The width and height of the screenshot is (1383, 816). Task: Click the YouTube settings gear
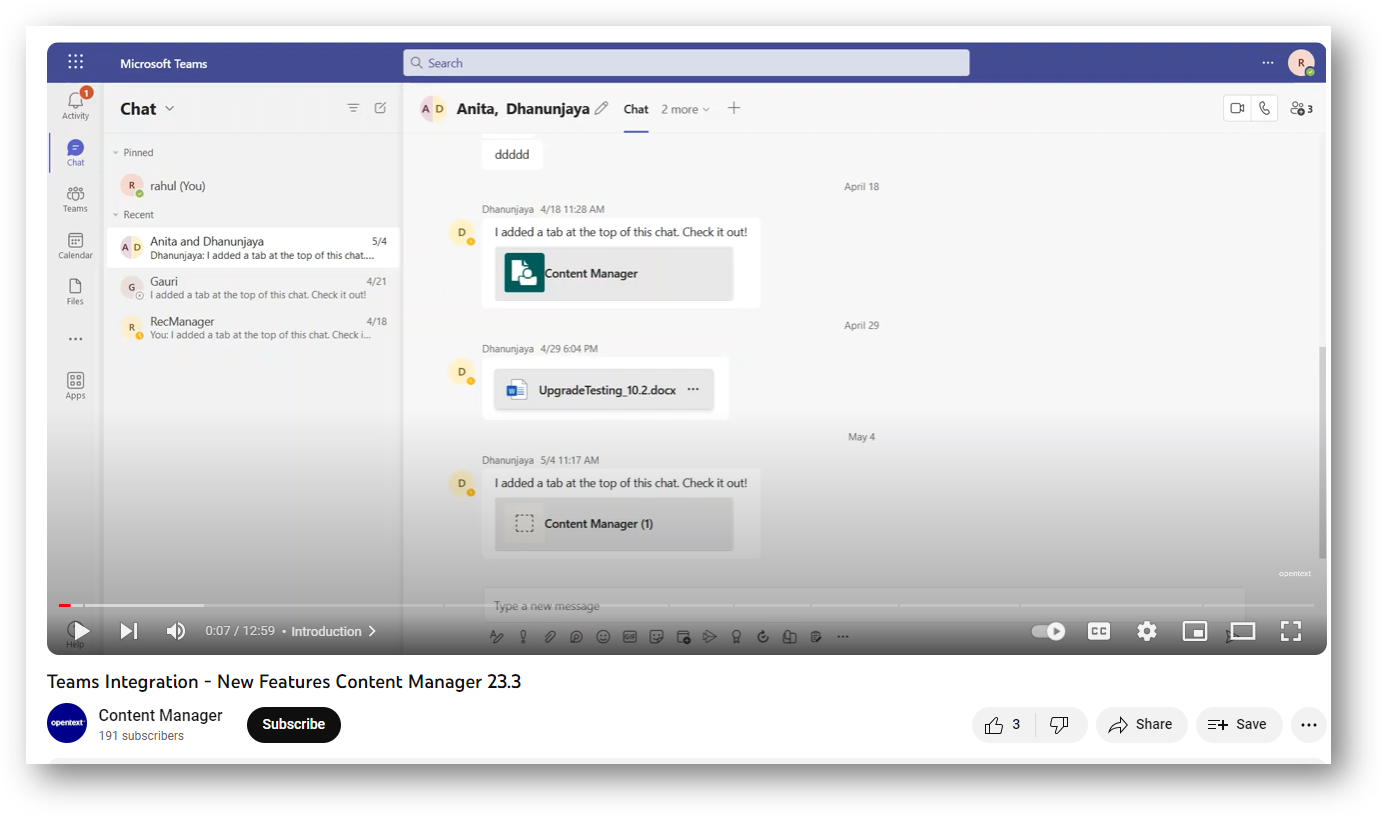pos(1147,631)
